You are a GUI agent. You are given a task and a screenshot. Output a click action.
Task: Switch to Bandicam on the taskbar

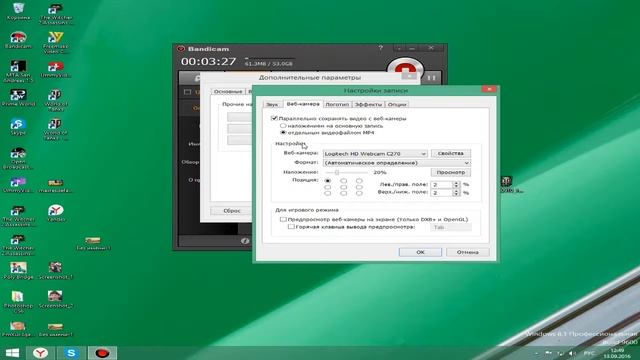point(102,353)
